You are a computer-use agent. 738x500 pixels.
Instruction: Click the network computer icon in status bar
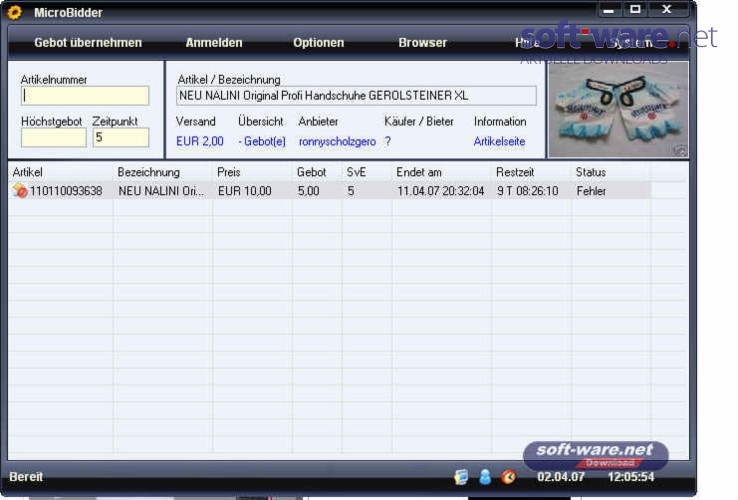tap(461, 477)
